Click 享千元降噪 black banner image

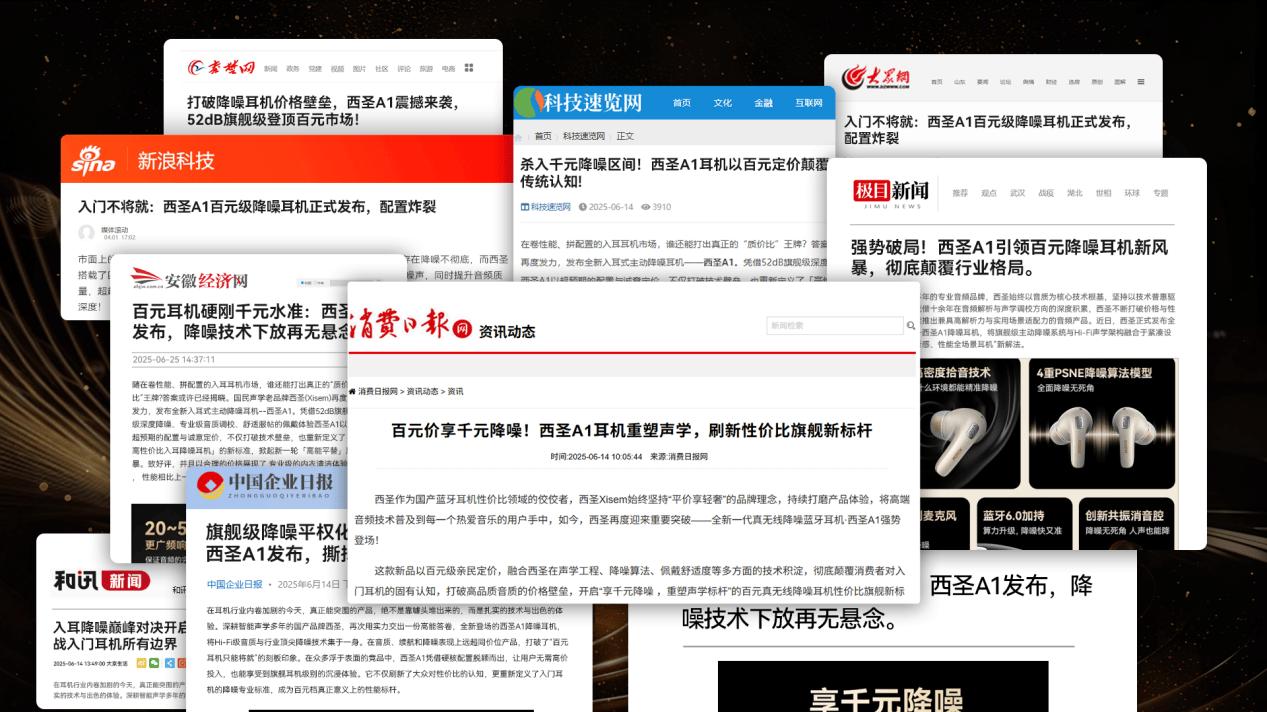883,686
